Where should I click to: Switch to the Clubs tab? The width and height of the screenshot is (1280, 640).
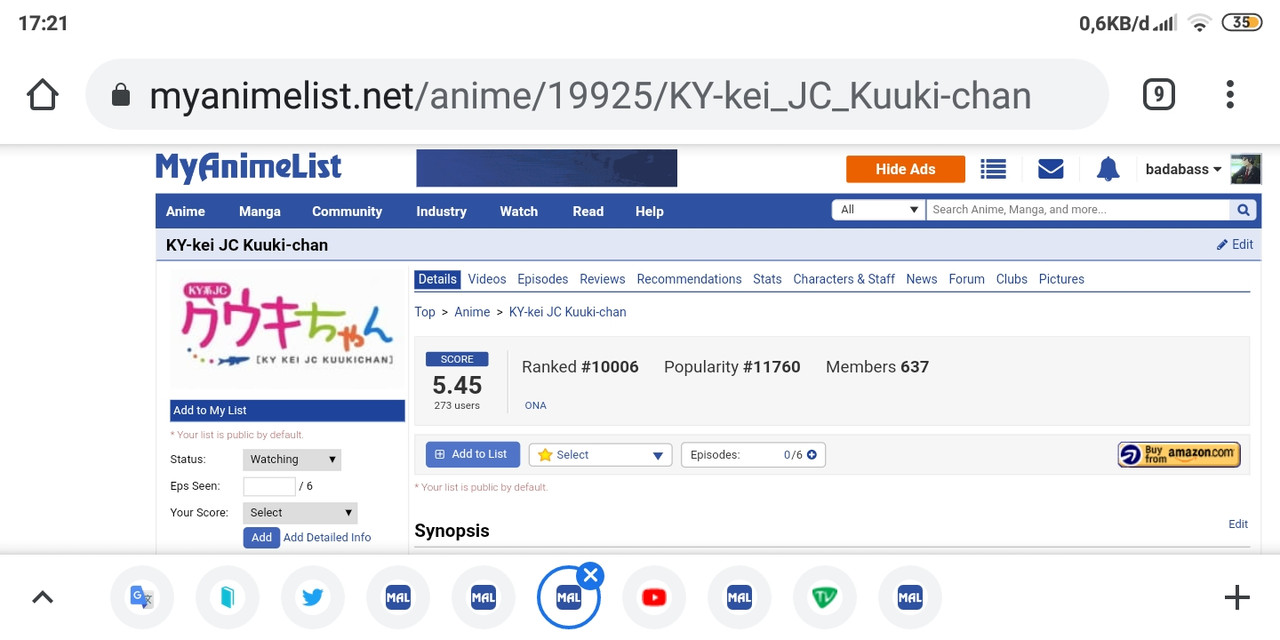[x=1012, y=279]
